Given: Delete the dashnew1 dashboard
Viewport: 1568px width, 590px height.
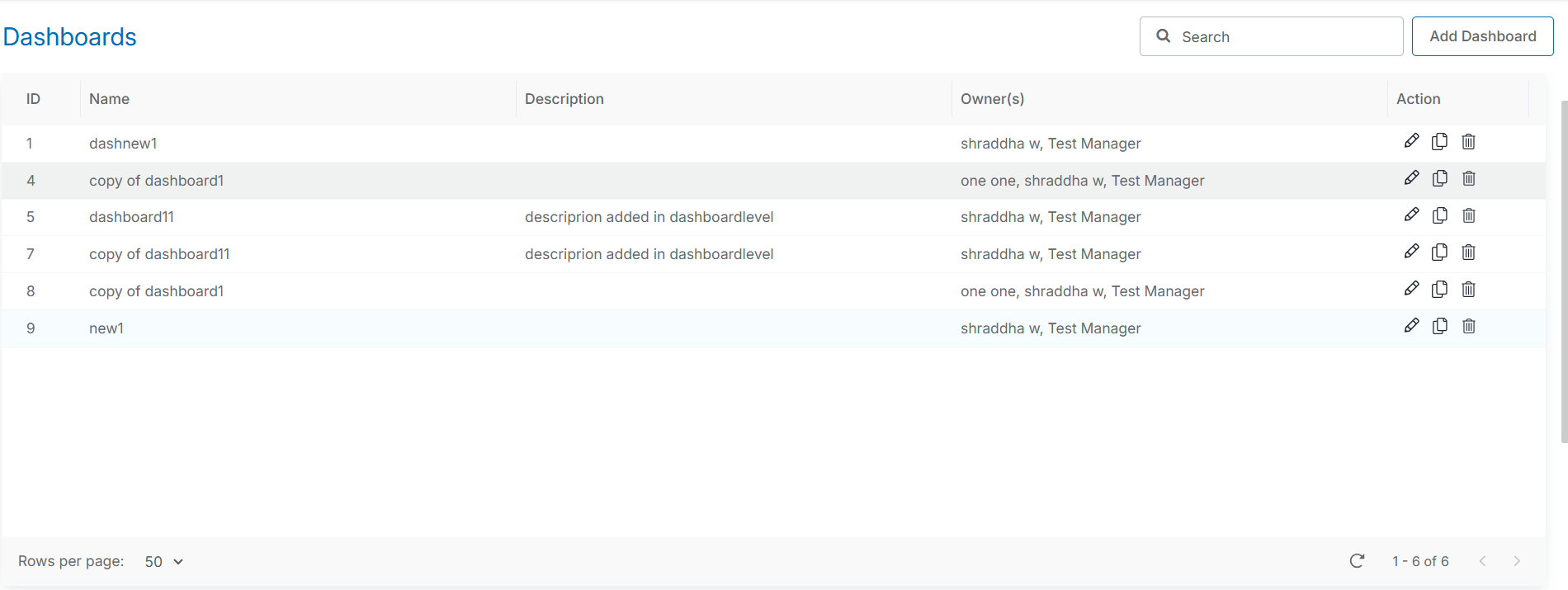Looking at the screenshot, I should click(x=1468, y=141).
